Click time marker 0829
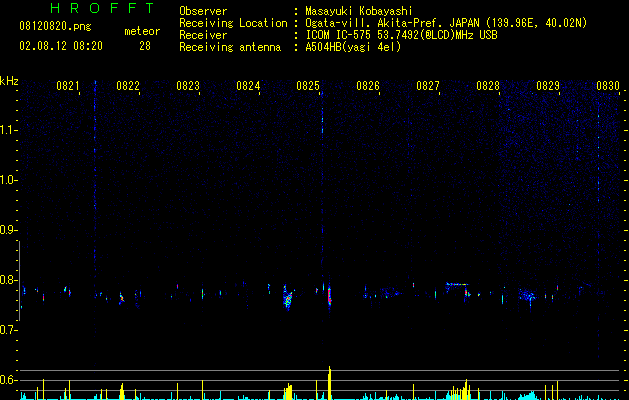 548,86
